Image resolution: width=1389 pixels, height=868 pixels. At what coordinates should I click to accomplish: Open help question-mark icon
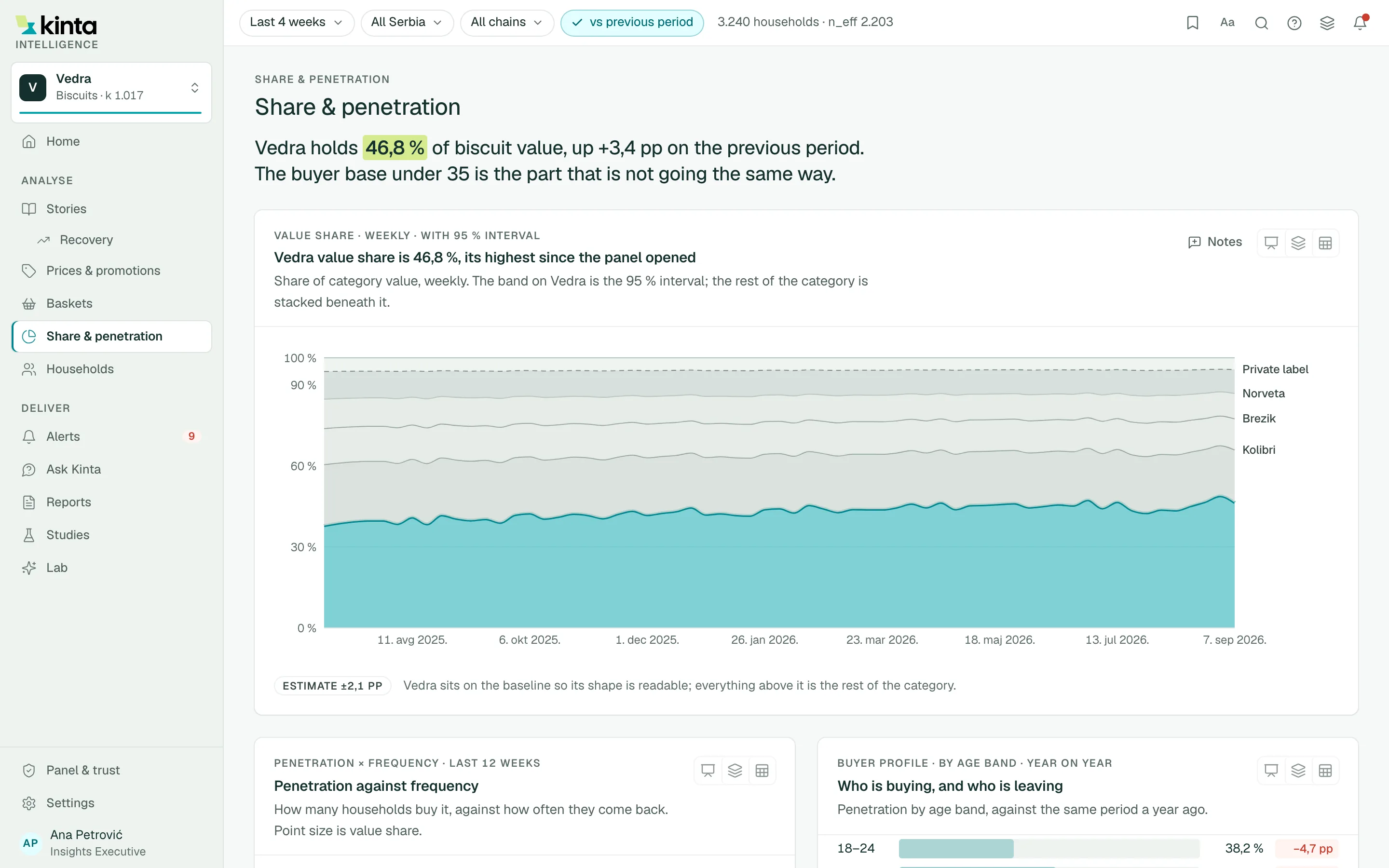1294,22
